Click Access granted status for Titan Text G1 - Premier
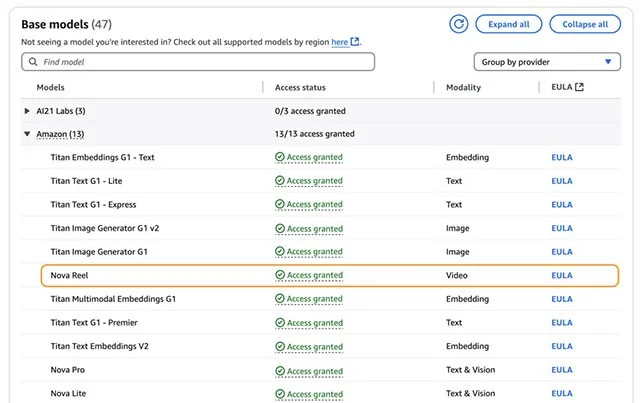Image resolution: width=640 pixels, height=403 pixels. point(309,323)
